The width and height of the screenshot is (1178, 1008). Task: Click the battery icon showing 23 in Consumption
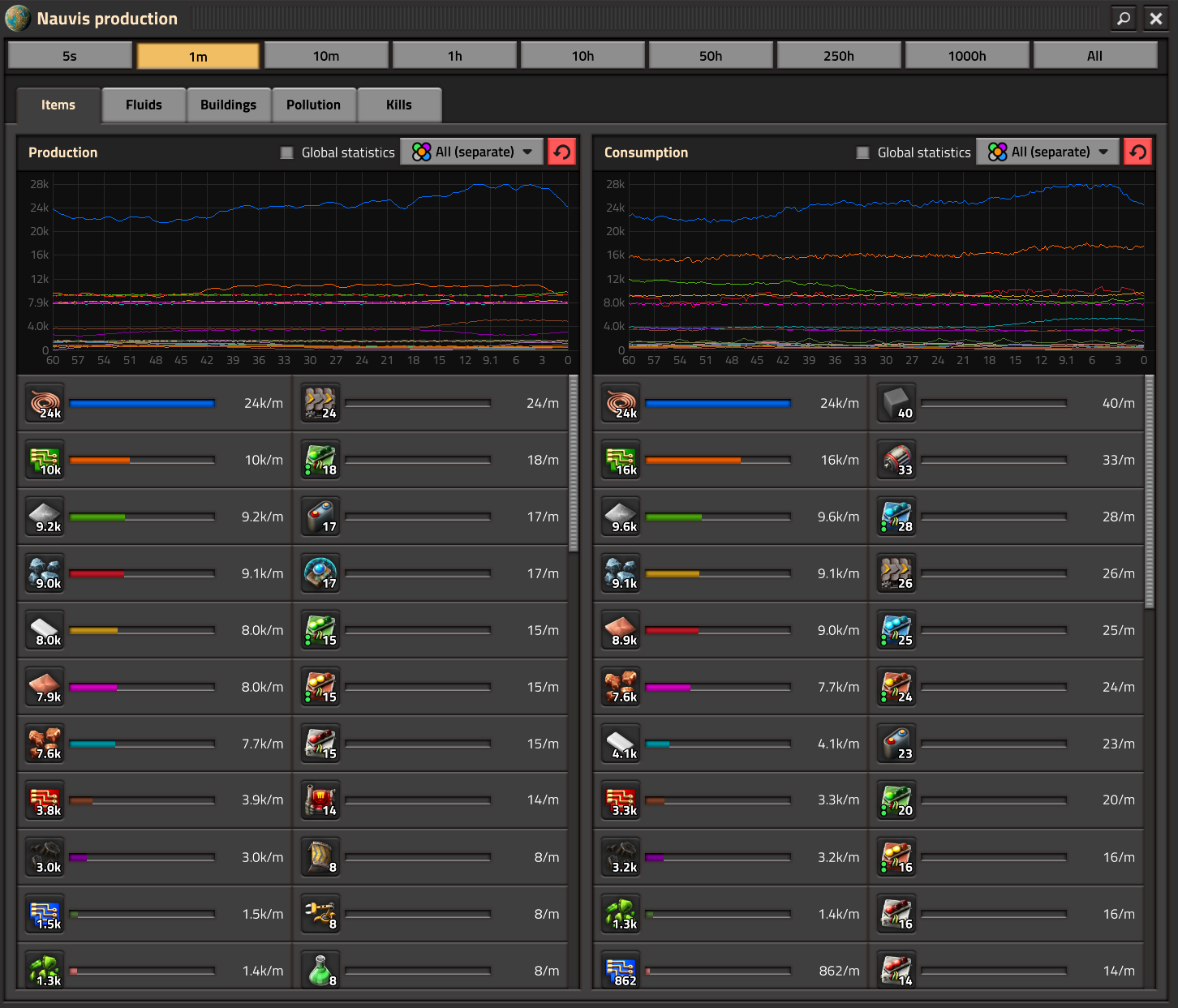click(896, 744)
